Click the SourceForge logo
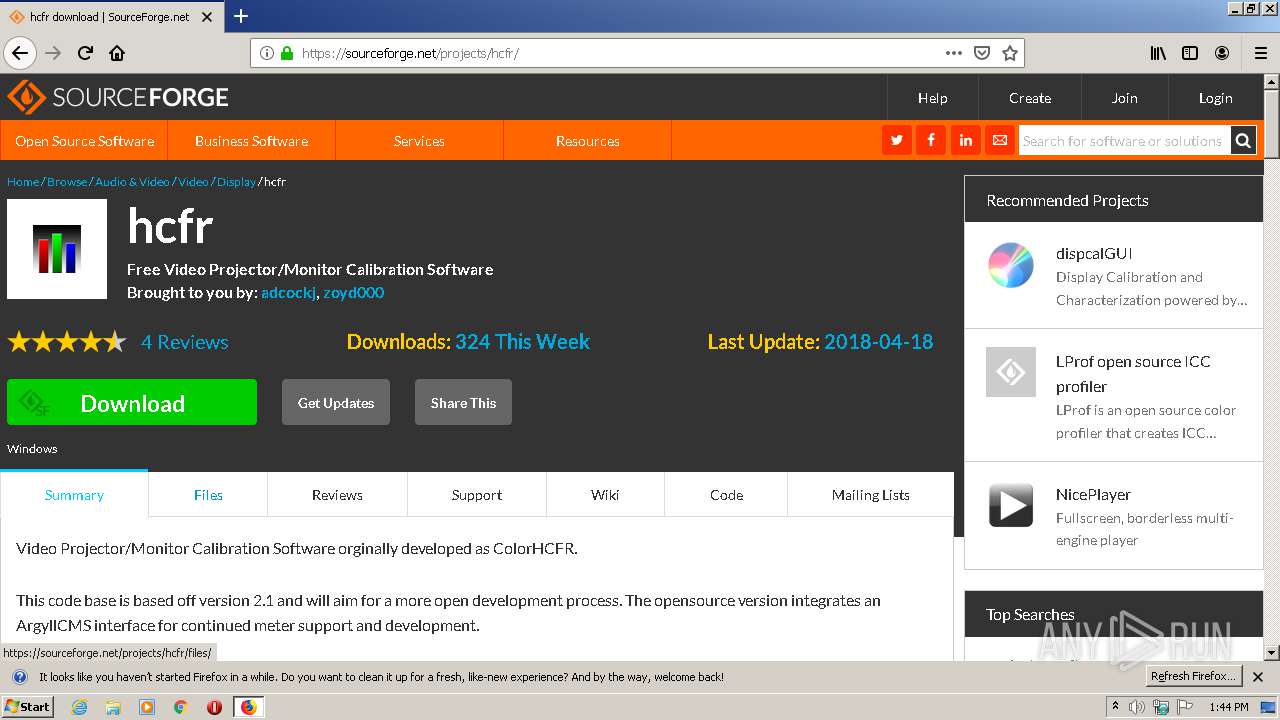The width and height of the screenshot is (1280, 720). (118, 97)
